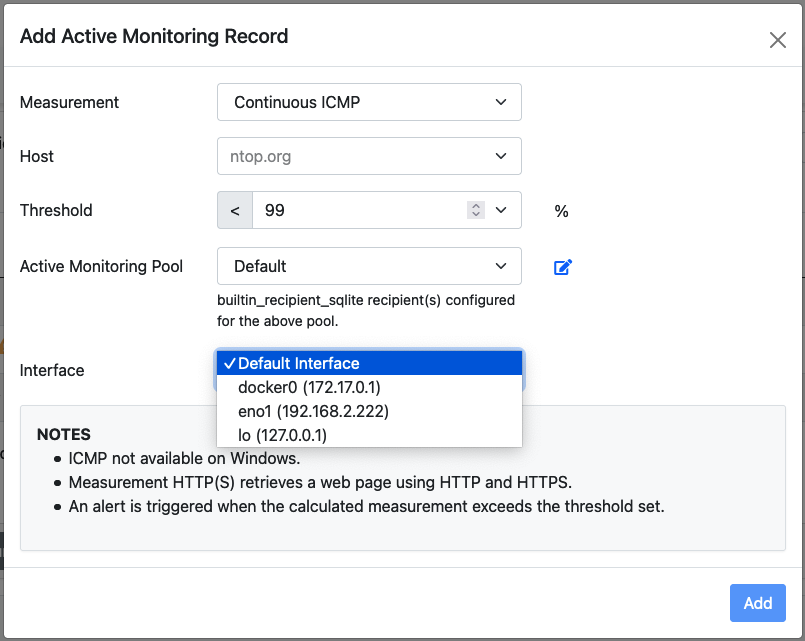The width and height of the screenshot is (805, 641).
Task: Open the Measurement dropdown showing Continuous ICMP
Action: coord(369,102)
